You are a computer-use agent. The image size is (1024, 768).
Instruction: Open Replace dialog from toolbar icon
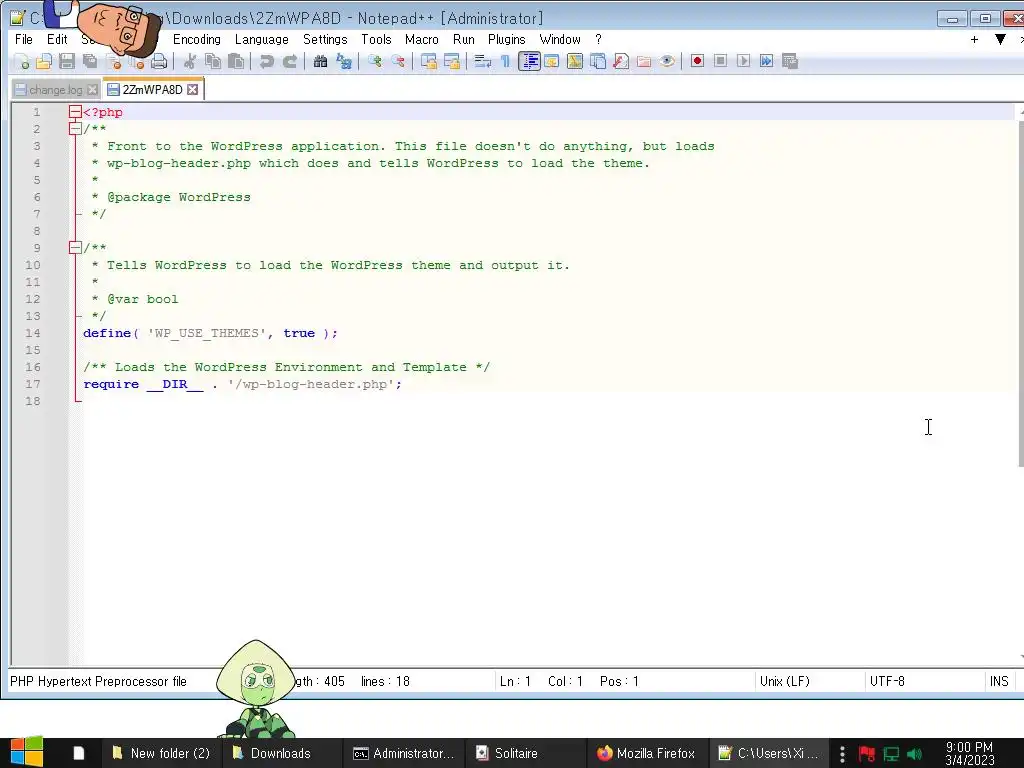tap(344, 61)
